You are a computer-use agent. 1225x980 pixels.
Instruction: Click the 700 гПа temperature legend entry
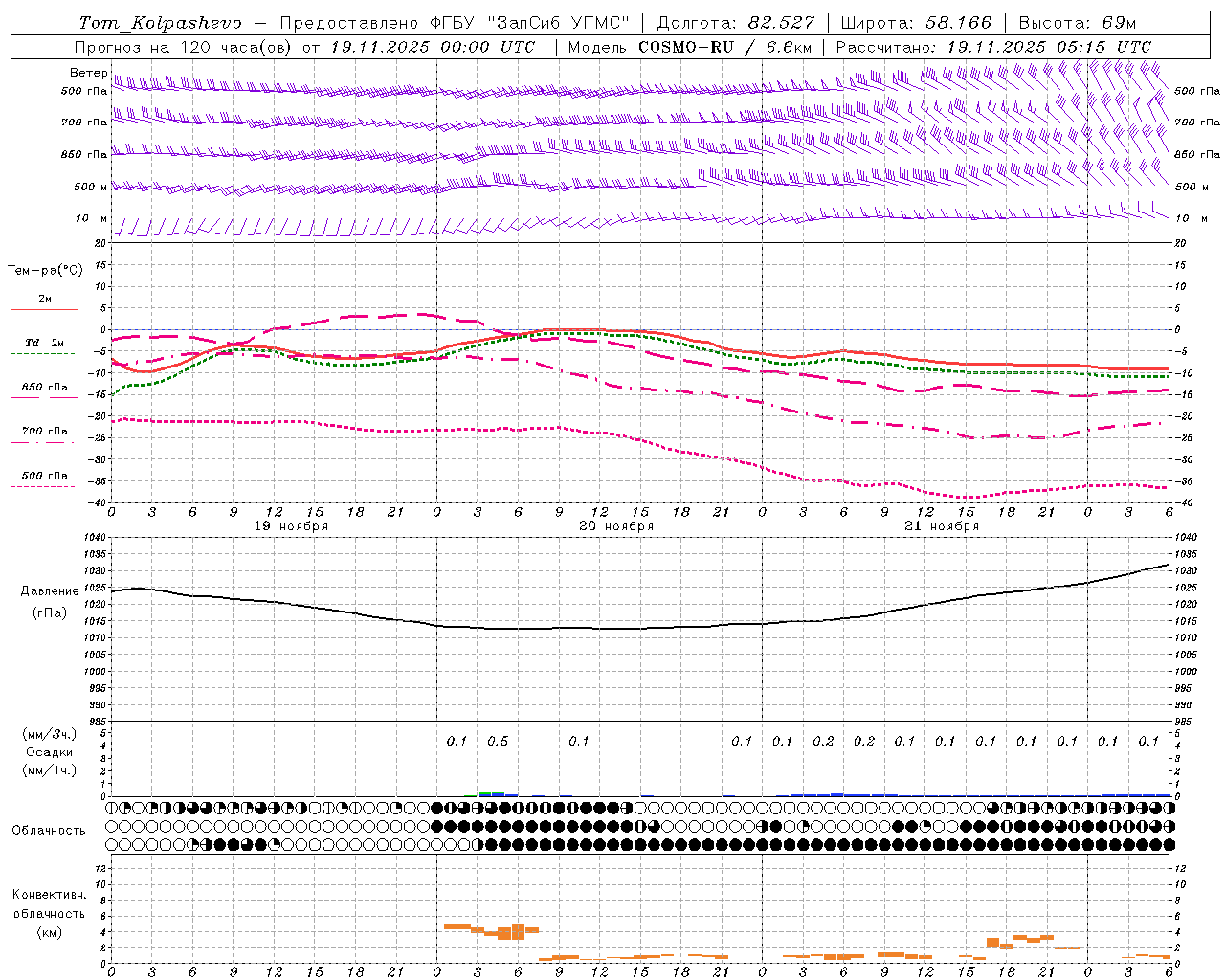tap(45, 432)
